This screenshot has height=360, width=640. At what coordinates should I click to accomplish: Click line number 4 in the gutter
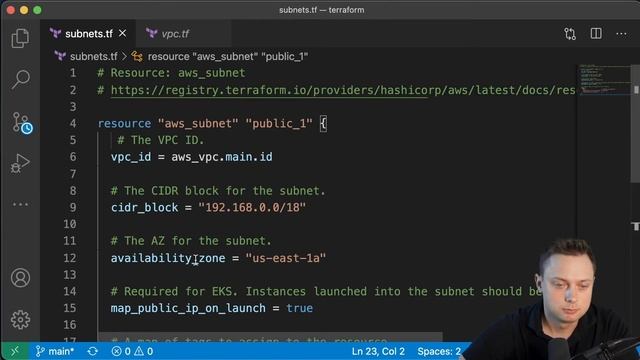73,123
